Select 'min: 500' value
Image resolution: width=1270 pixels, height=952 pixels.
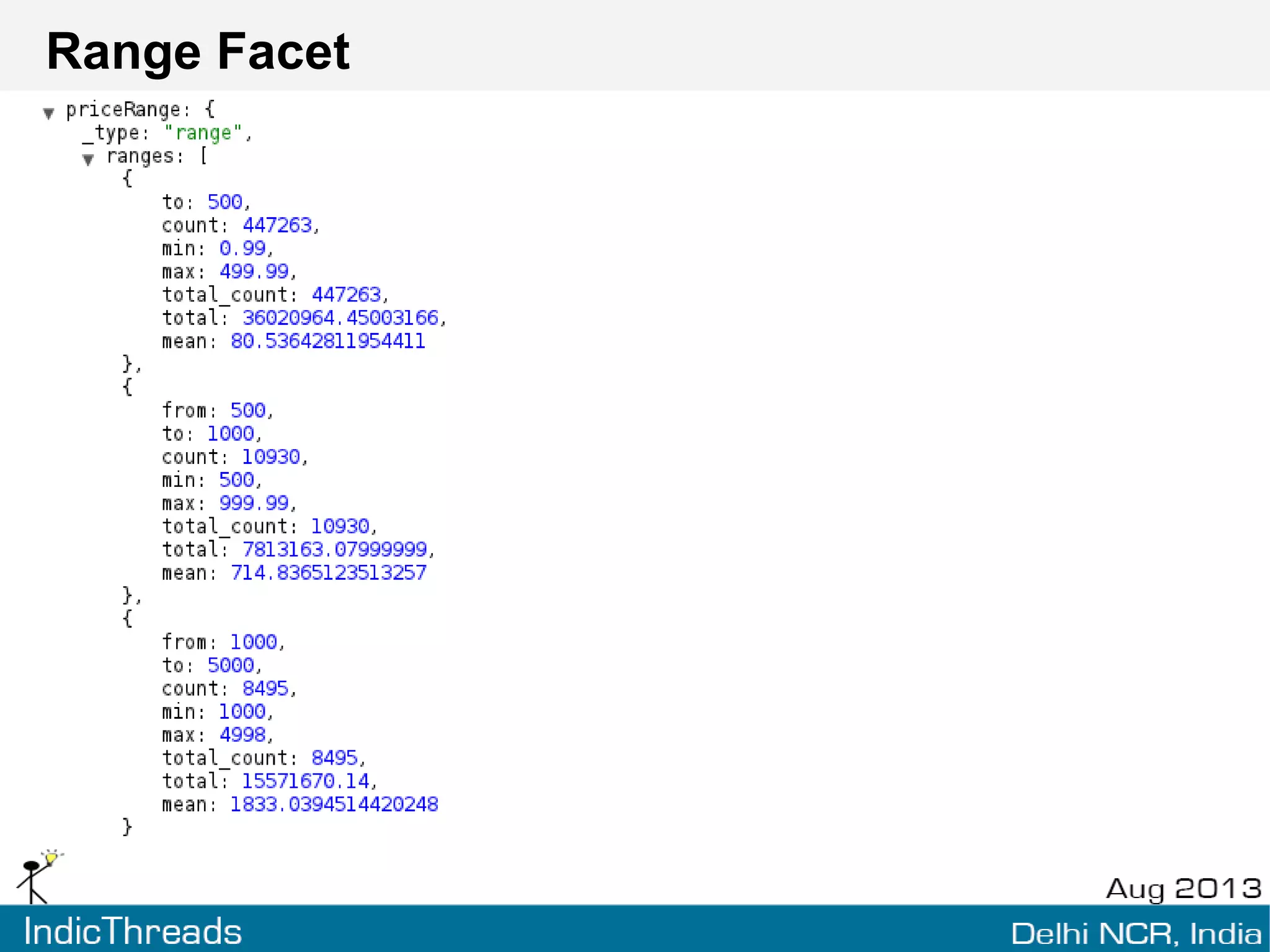236,479
